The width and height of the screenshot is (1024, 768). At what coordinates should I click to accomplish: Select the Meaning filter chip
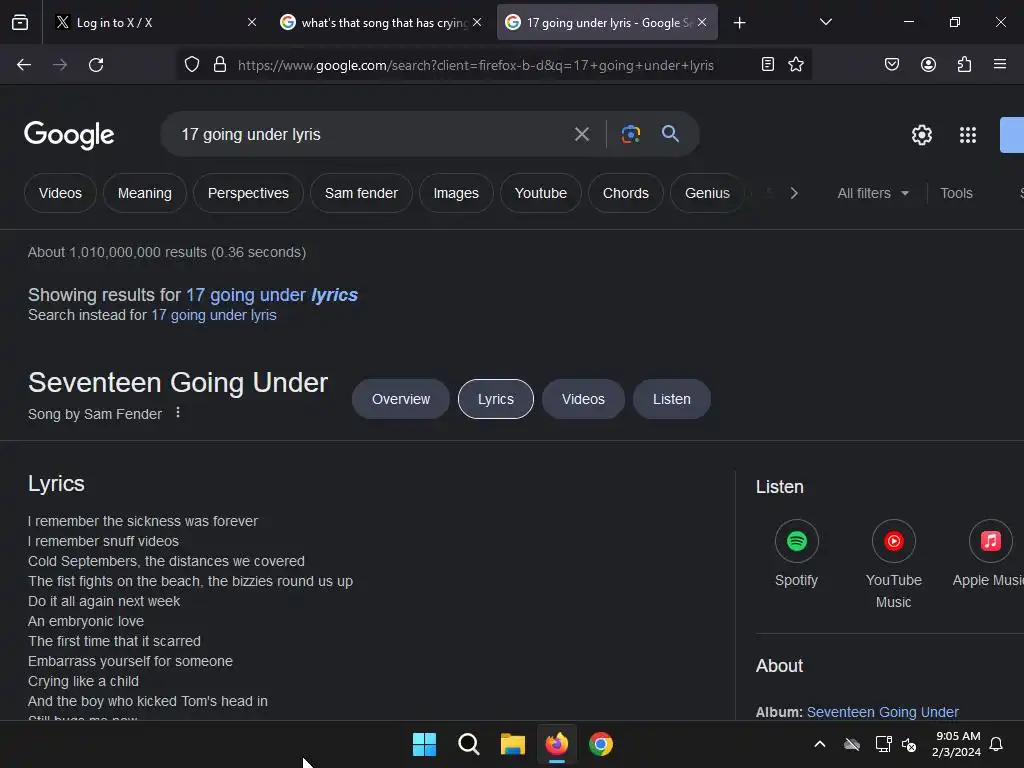coord(145,193)
